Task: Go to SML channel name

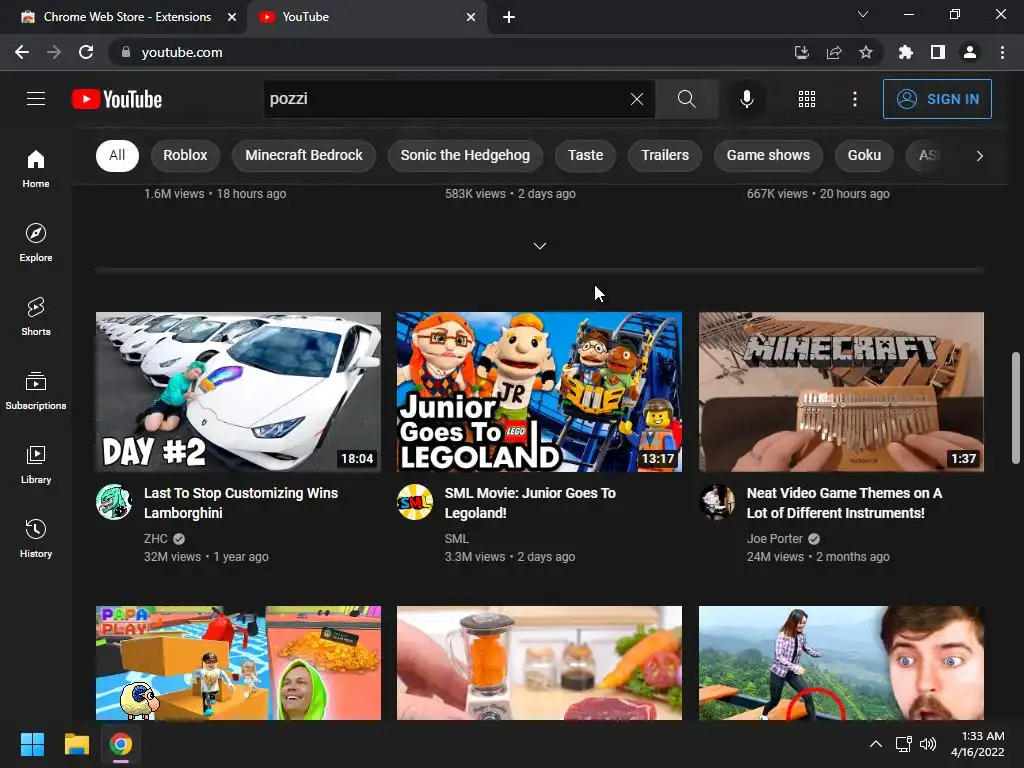Action: pos(456,539)
